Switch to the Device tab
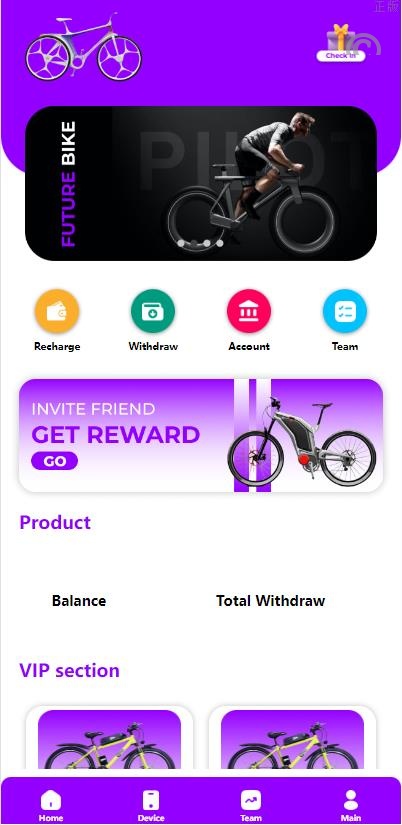The height and width of the screenshot is (825, 402). (151, 805)
